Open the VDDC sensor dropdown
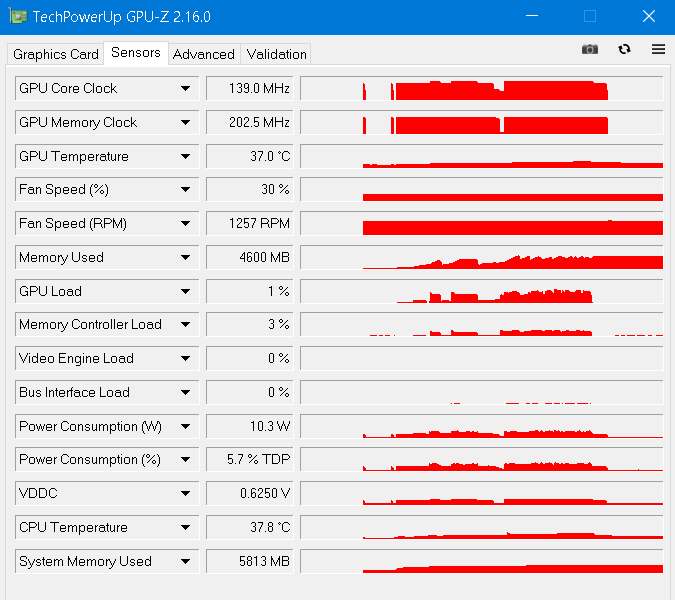This screenshot has height=600, width=675. [x=185, y=493]
